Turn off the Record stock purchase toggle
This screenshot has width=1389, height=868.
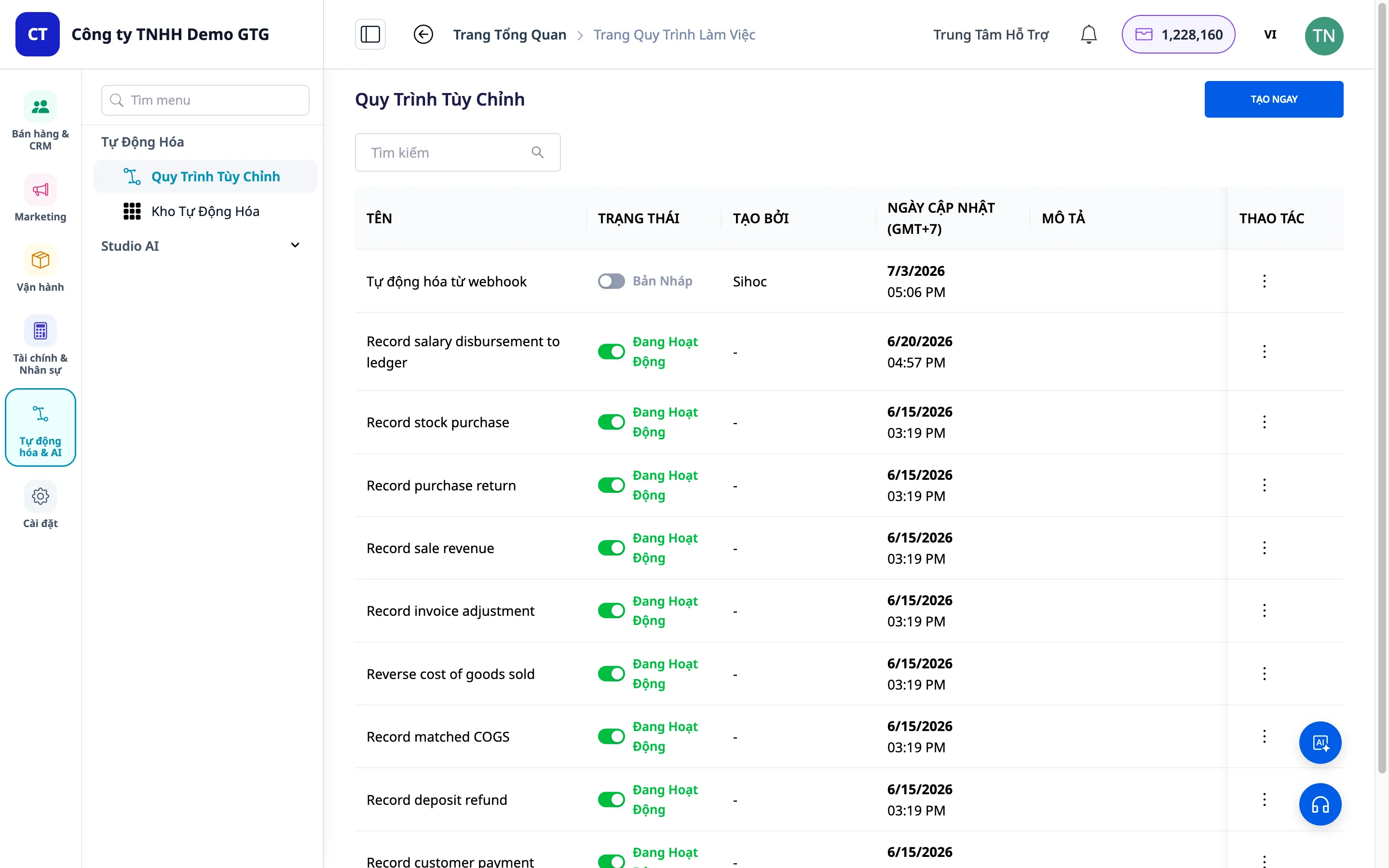pyautogui.click(x=611, y=422)
